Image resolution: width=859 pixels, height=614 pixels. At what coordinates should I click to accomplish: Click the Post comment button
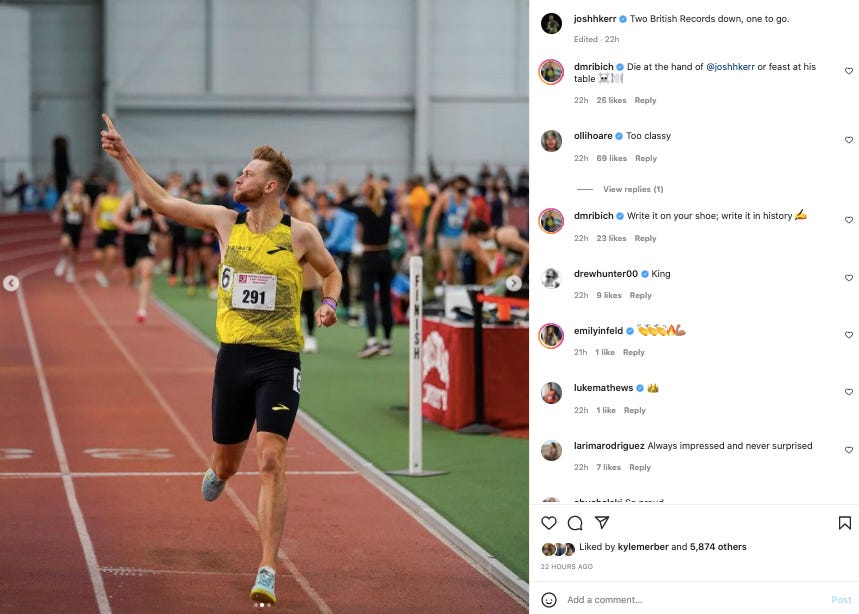[841, 600]
